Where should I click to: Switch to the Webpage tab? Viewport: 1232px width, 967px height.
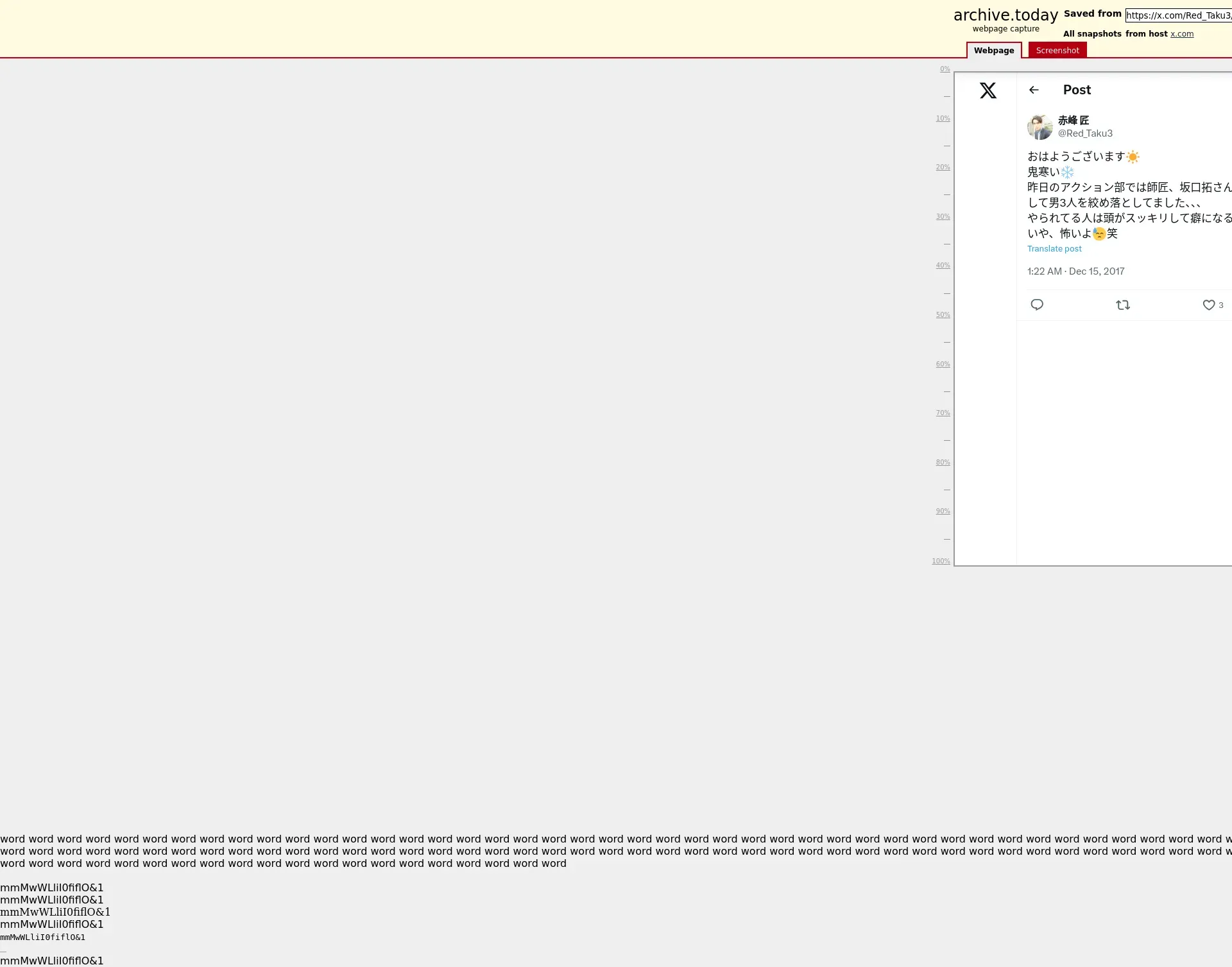click(x=994, y=51)
